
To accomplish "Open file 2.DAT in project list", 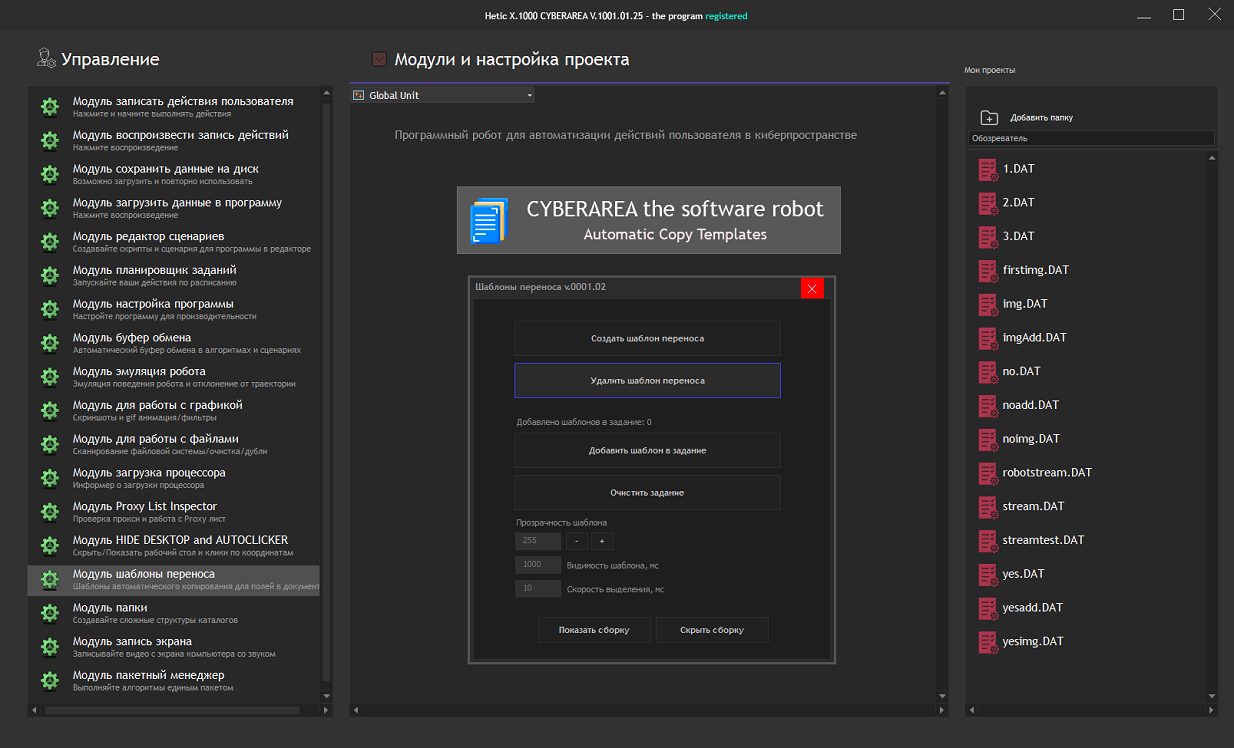I will click(1018, 202).
